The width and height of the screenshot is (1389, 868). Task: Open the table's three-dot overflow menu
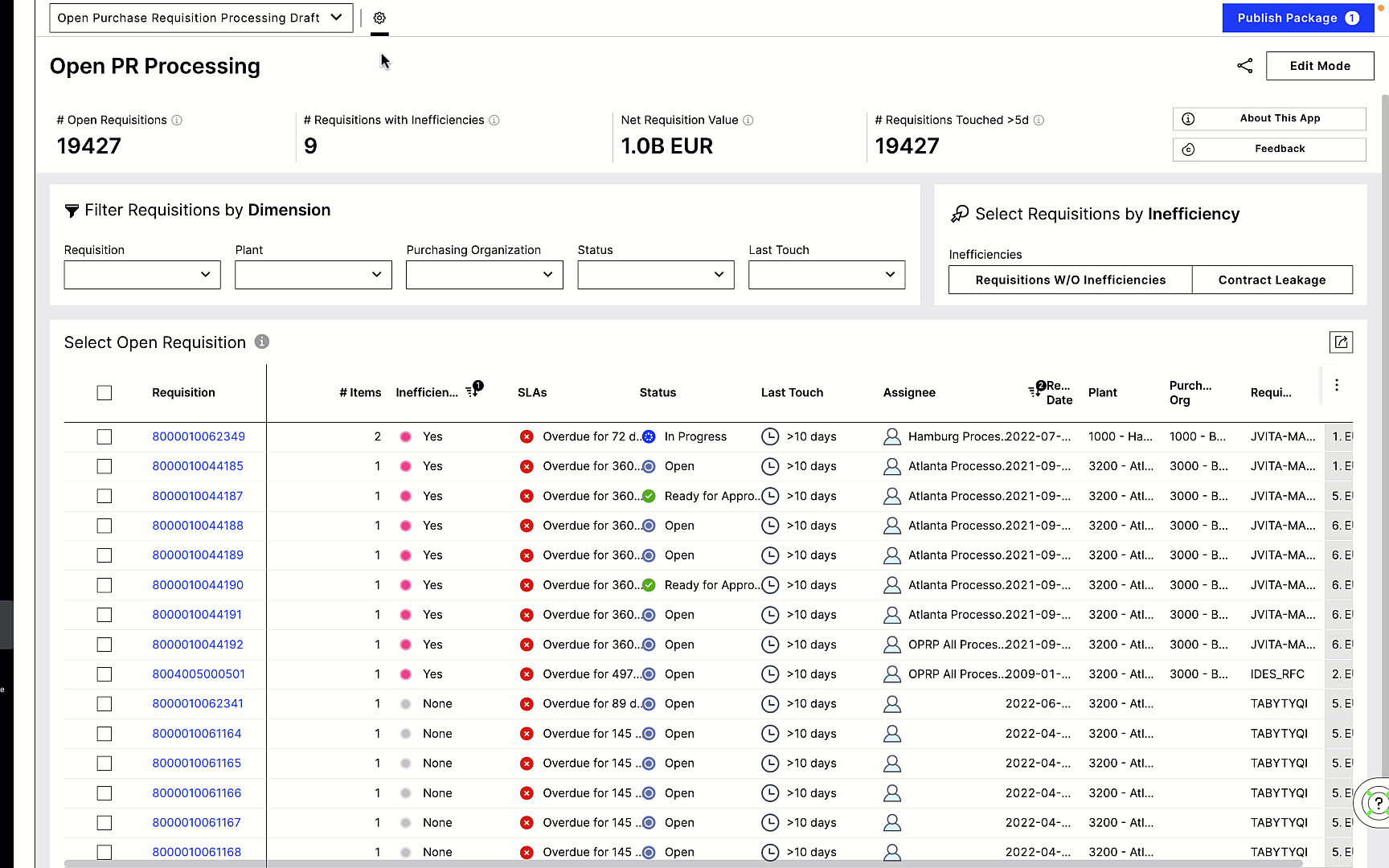coord(1337,385)
